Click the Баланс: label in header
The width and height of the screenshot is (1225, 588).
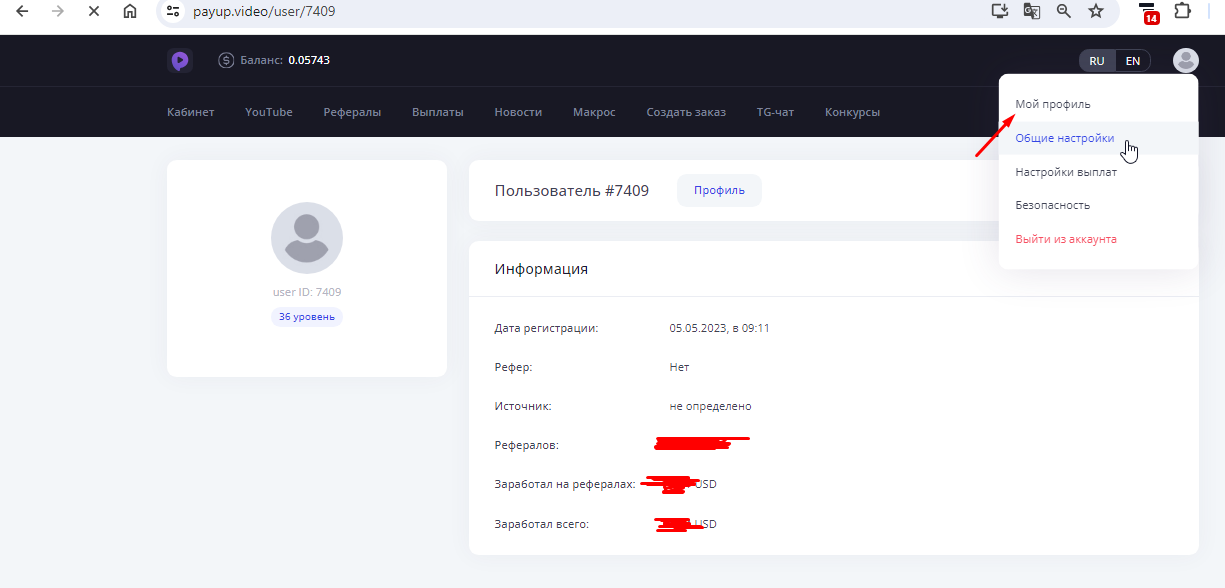pyautogui.click(x=262, y=60)
